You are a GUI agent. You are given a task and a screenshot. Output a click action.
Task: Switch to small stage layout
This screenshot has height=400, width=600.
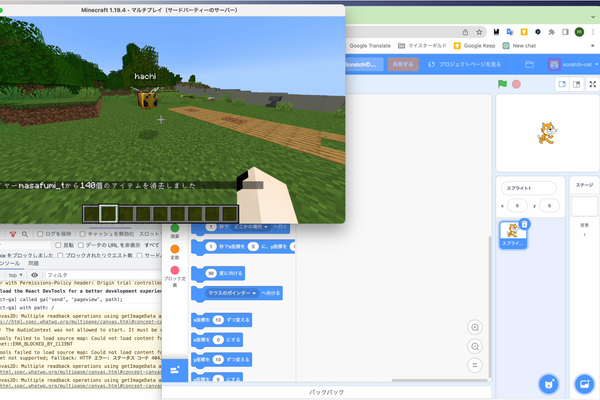pos(562,84)
